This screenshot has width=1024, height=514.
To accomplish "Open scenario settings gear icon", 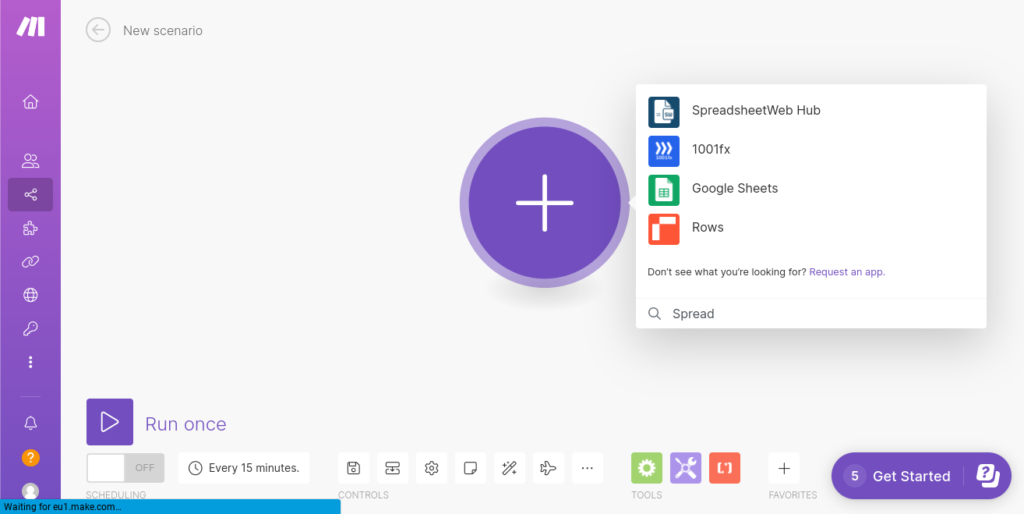I will pyautogui.click(x=431, y=468).
